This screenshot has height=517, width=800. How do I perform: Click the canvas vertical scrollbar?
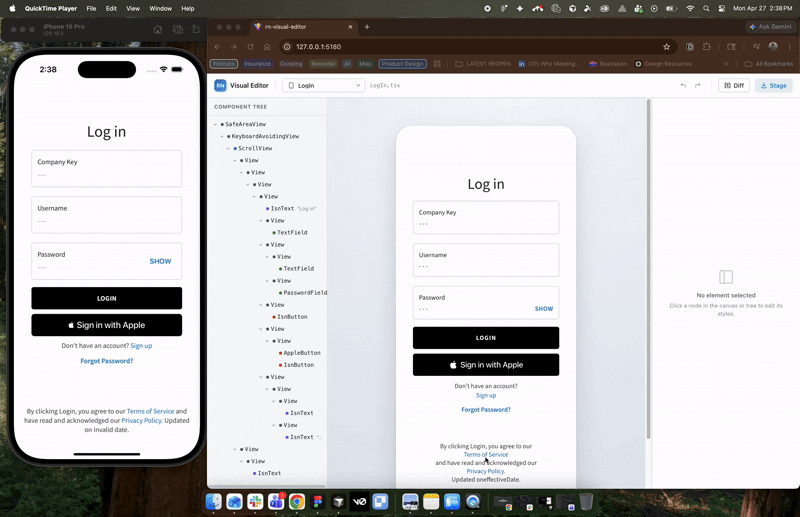648,269
